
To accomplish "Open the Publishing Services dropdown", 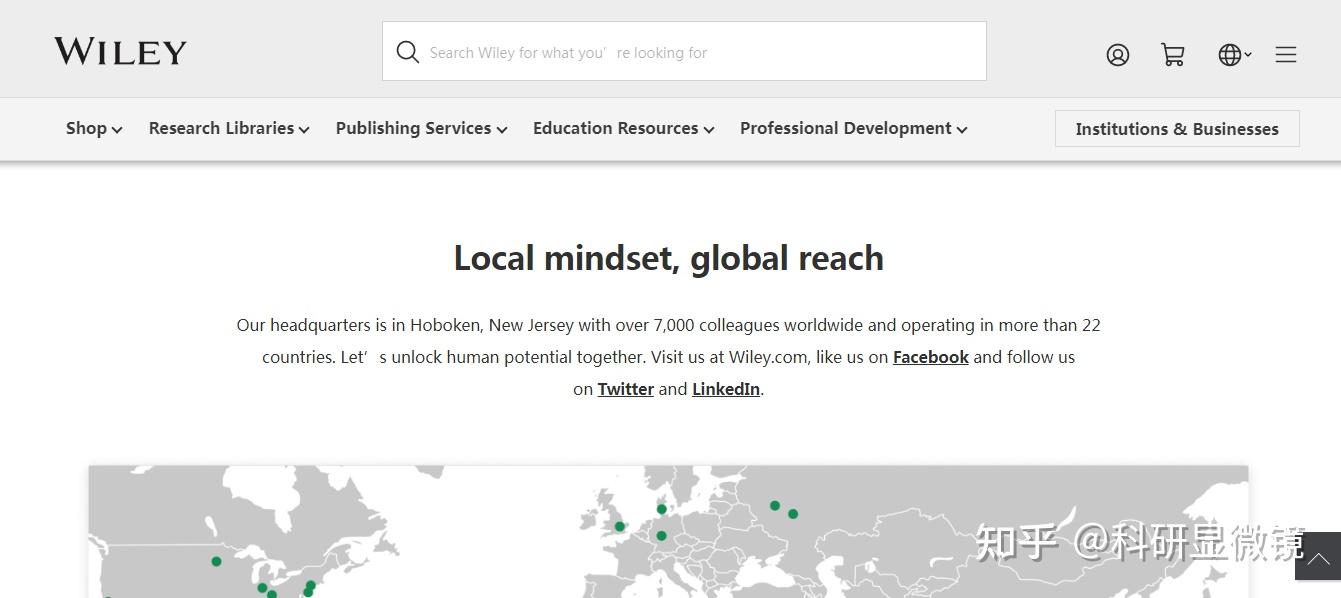I will [420, 128].
